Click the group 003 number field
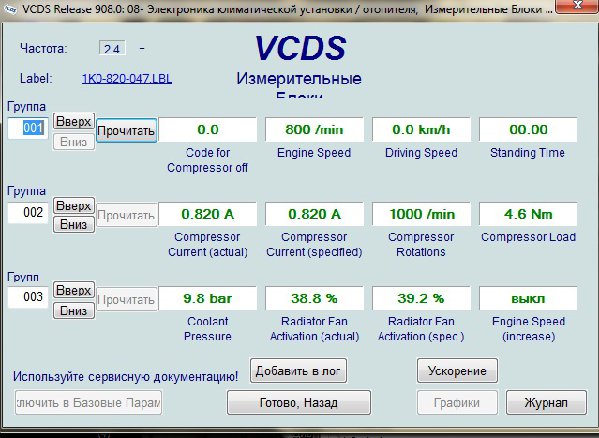Viewport: 599px width, 438px height. [x=28, y=297]
